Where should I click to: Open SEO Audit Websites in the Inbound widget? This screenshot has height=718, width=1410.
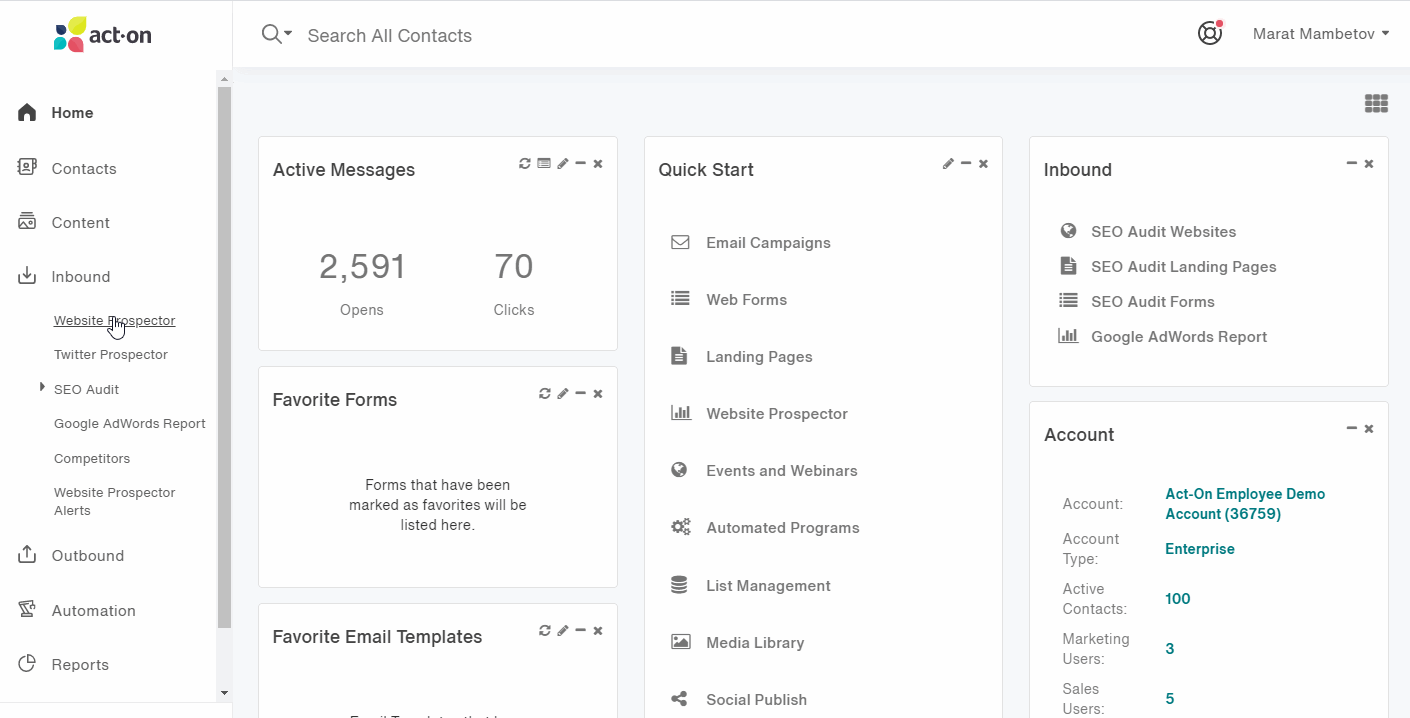[x=1163, y=232]
